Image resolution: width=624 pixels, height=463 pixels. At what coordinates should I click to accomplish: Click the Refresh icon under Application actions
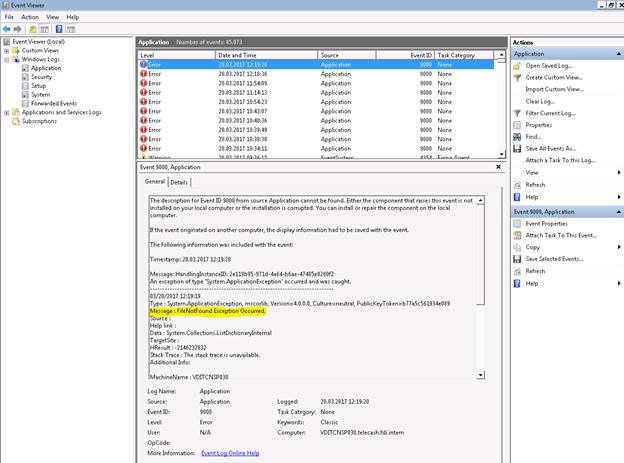(517, 185)
